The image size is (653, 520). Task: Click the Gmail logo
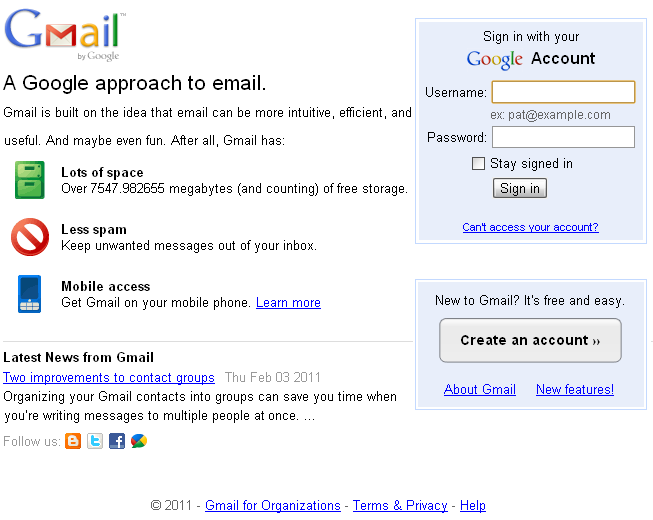(63, 37)
